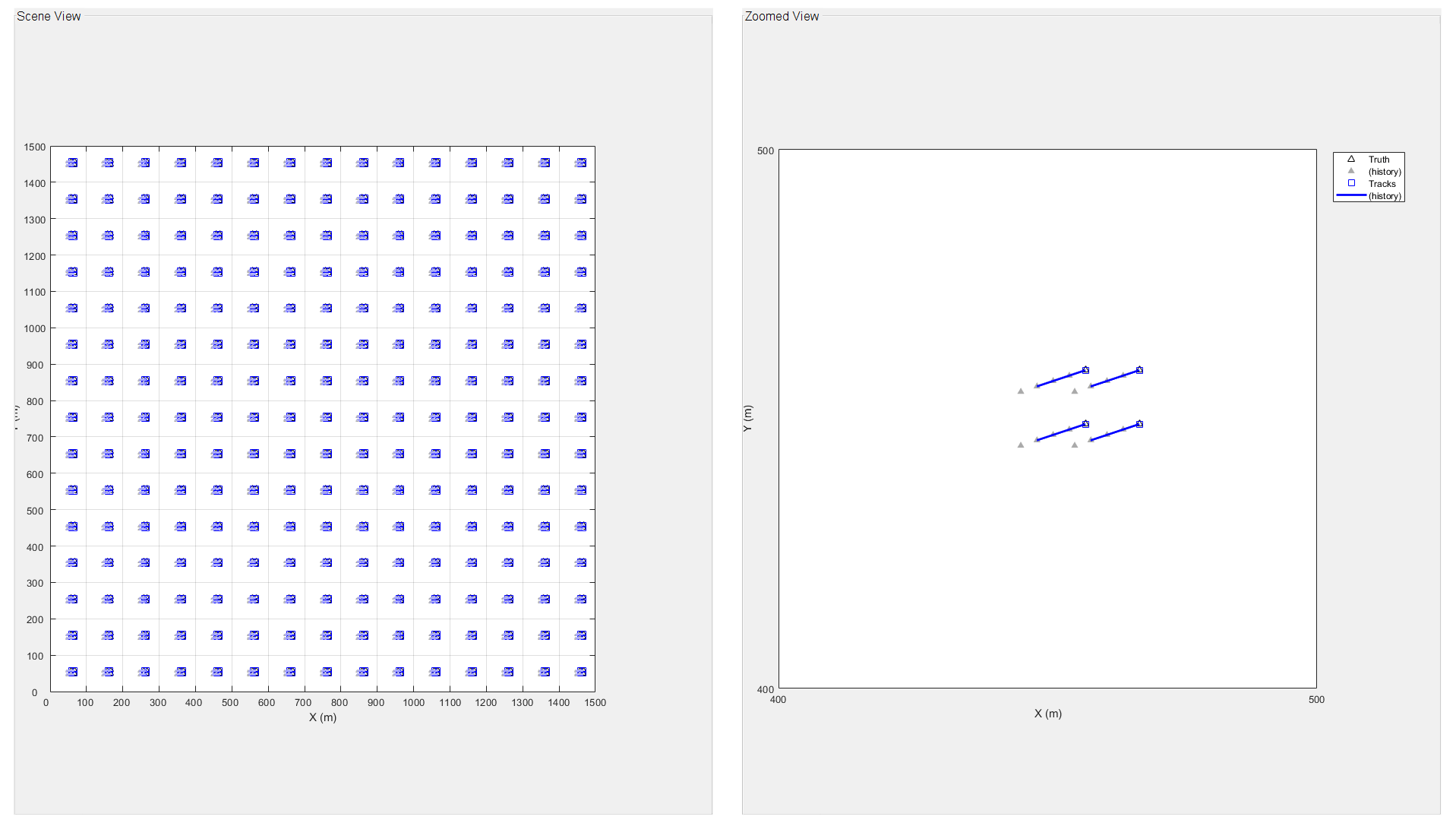
Task: Click the Y-axis 500 tick in Zoomed View
Action: [766, 151]
